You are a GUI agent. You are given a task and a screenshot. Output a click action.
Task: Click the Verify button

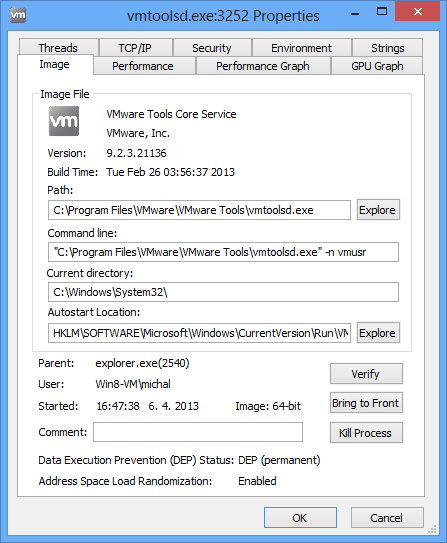coord(366,373)
